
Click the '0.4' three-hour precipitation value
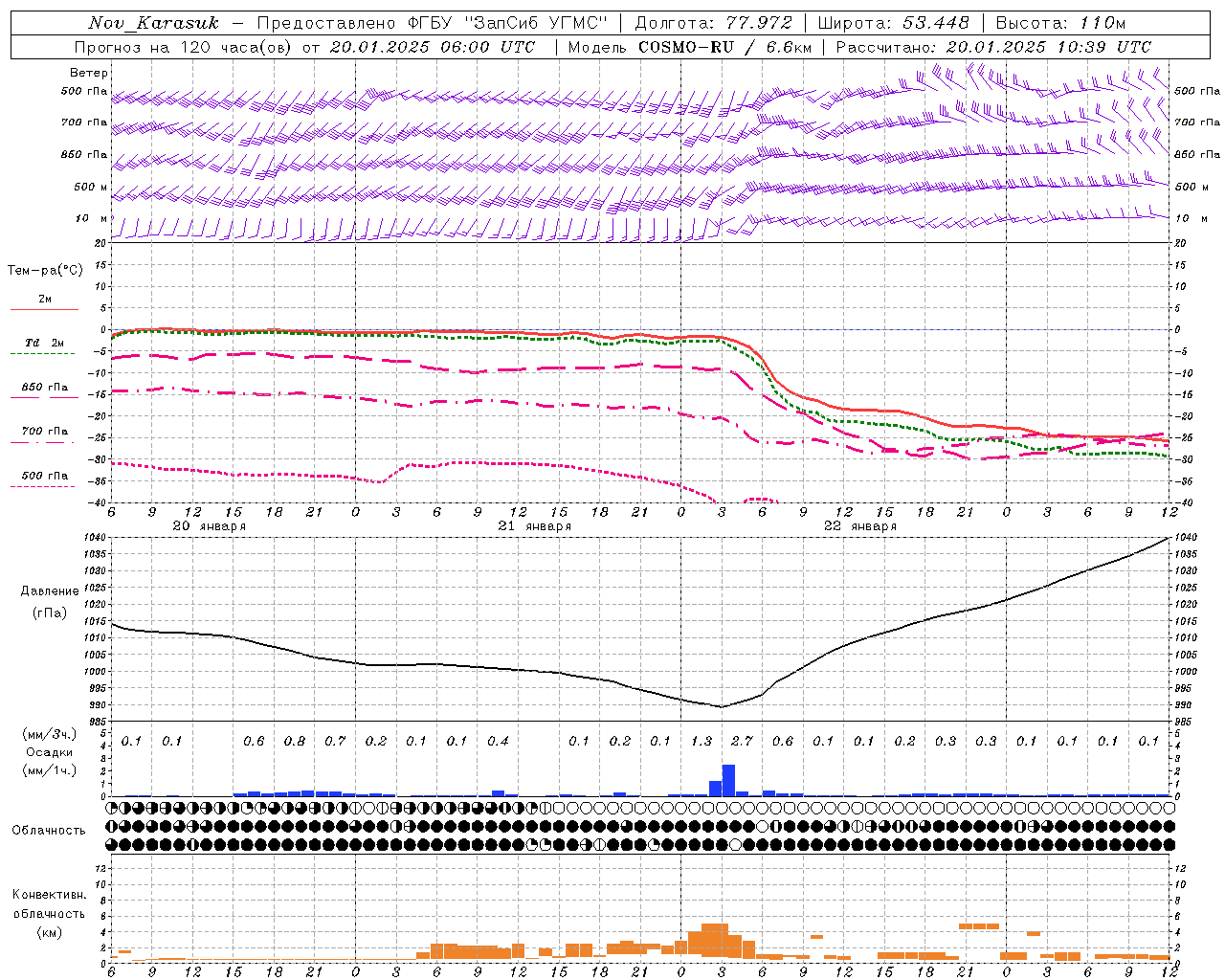[498, 742]
